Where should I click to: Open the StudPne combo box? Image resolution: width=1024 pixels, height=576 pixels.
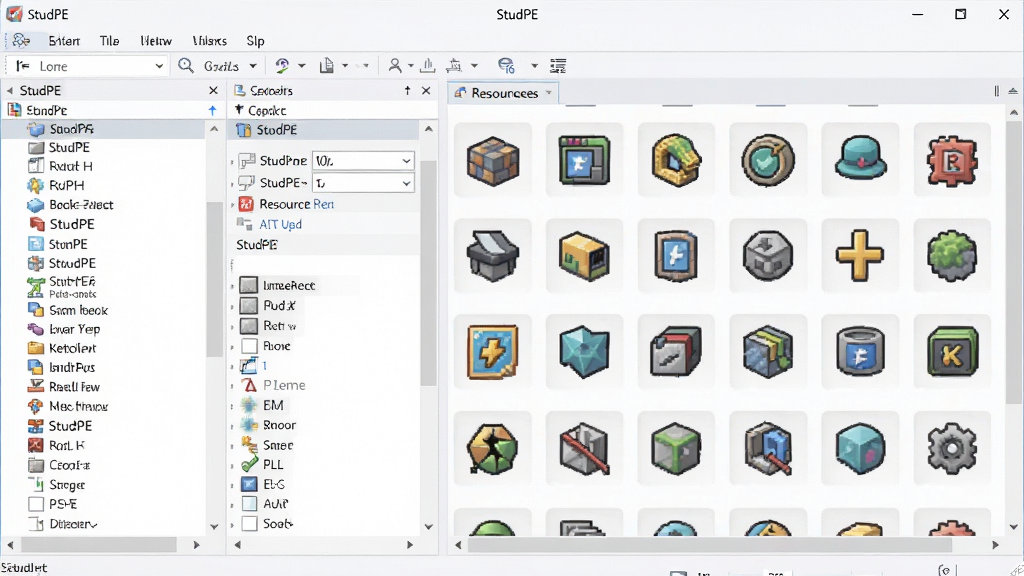363,161
